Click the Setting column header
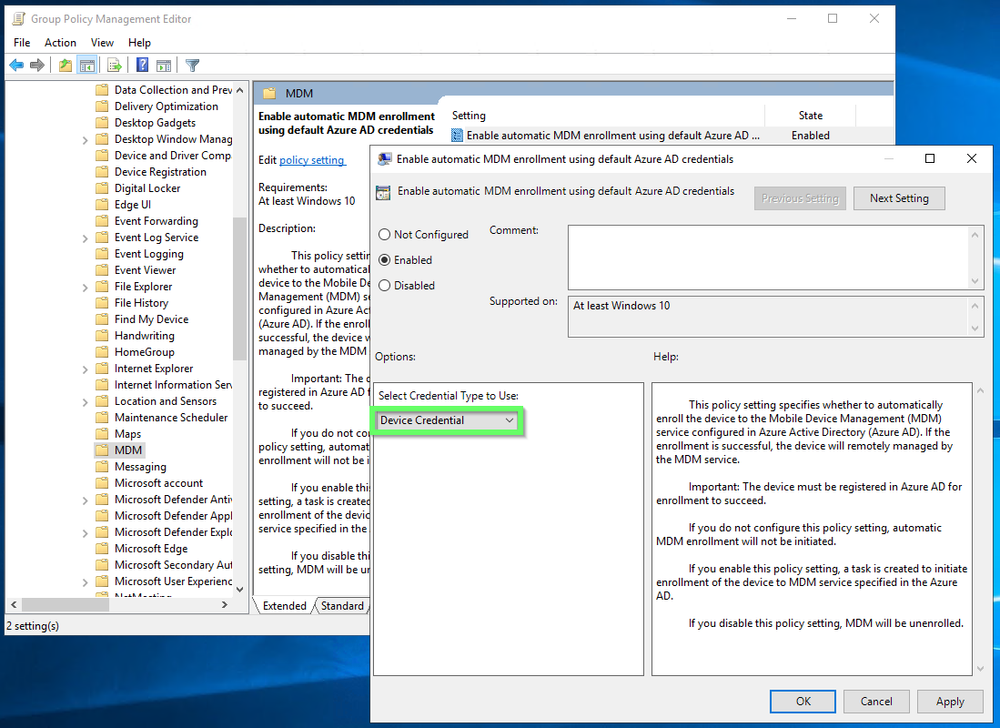 469,115
